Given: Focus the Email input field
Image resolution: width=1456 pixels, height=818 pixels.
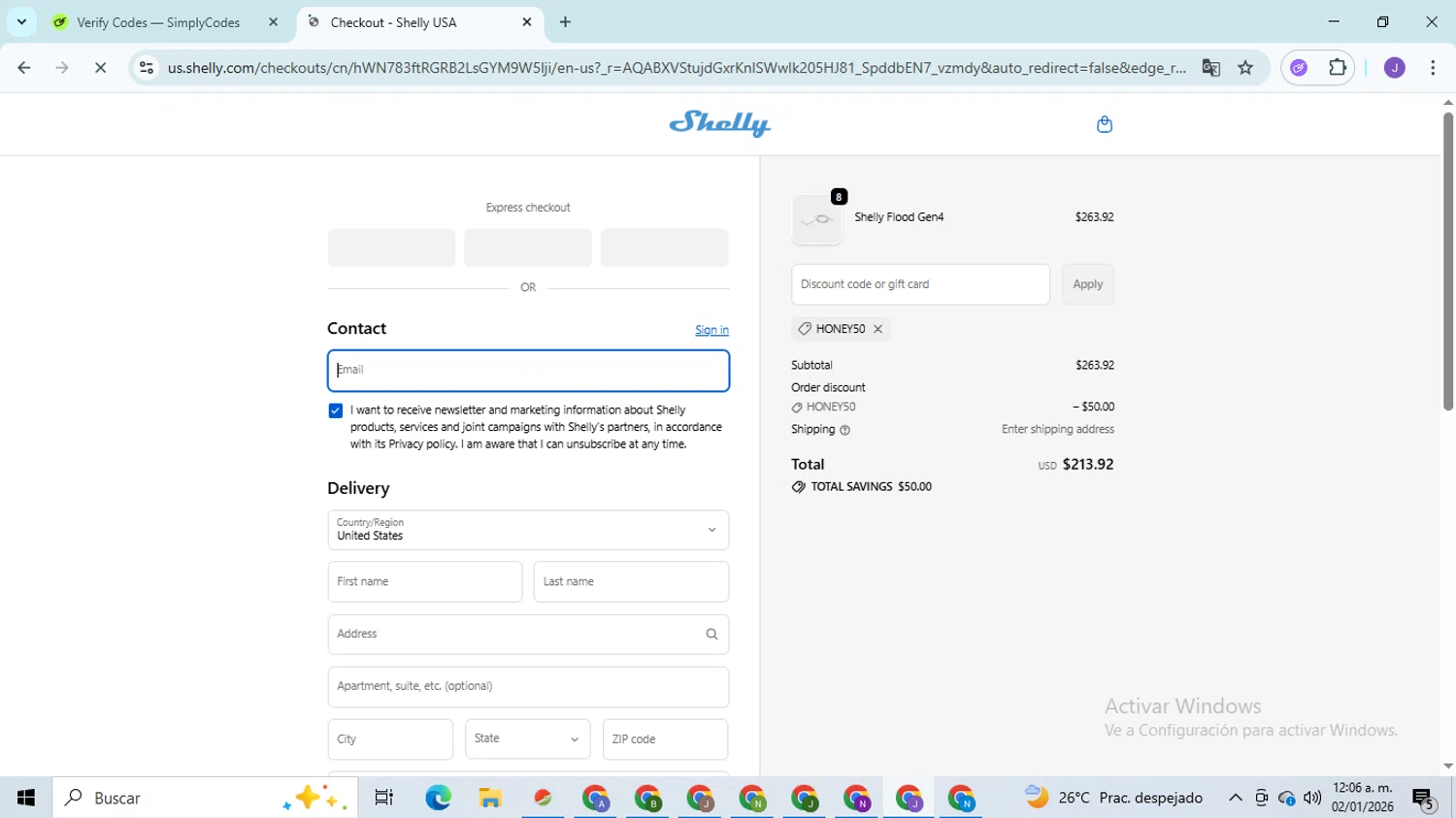Looking at the screenshot, I should [x=528, y=371].
